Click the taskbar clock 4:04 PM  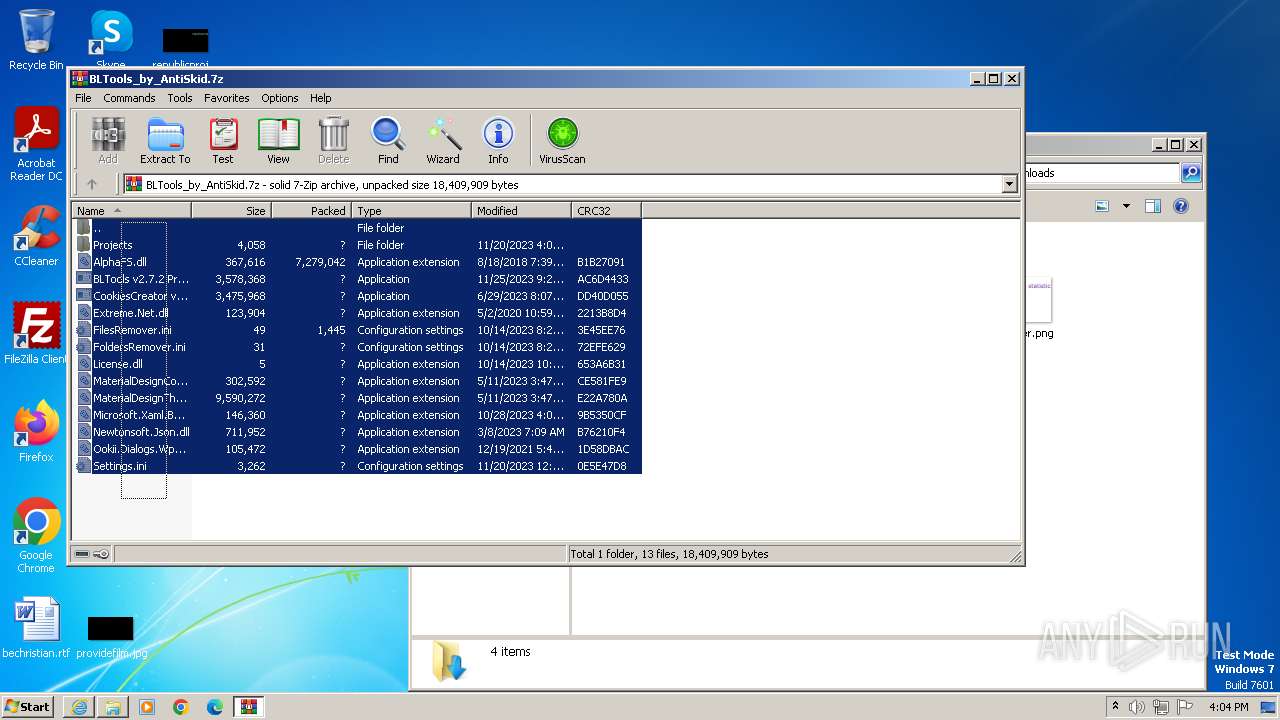[1227, 707]
